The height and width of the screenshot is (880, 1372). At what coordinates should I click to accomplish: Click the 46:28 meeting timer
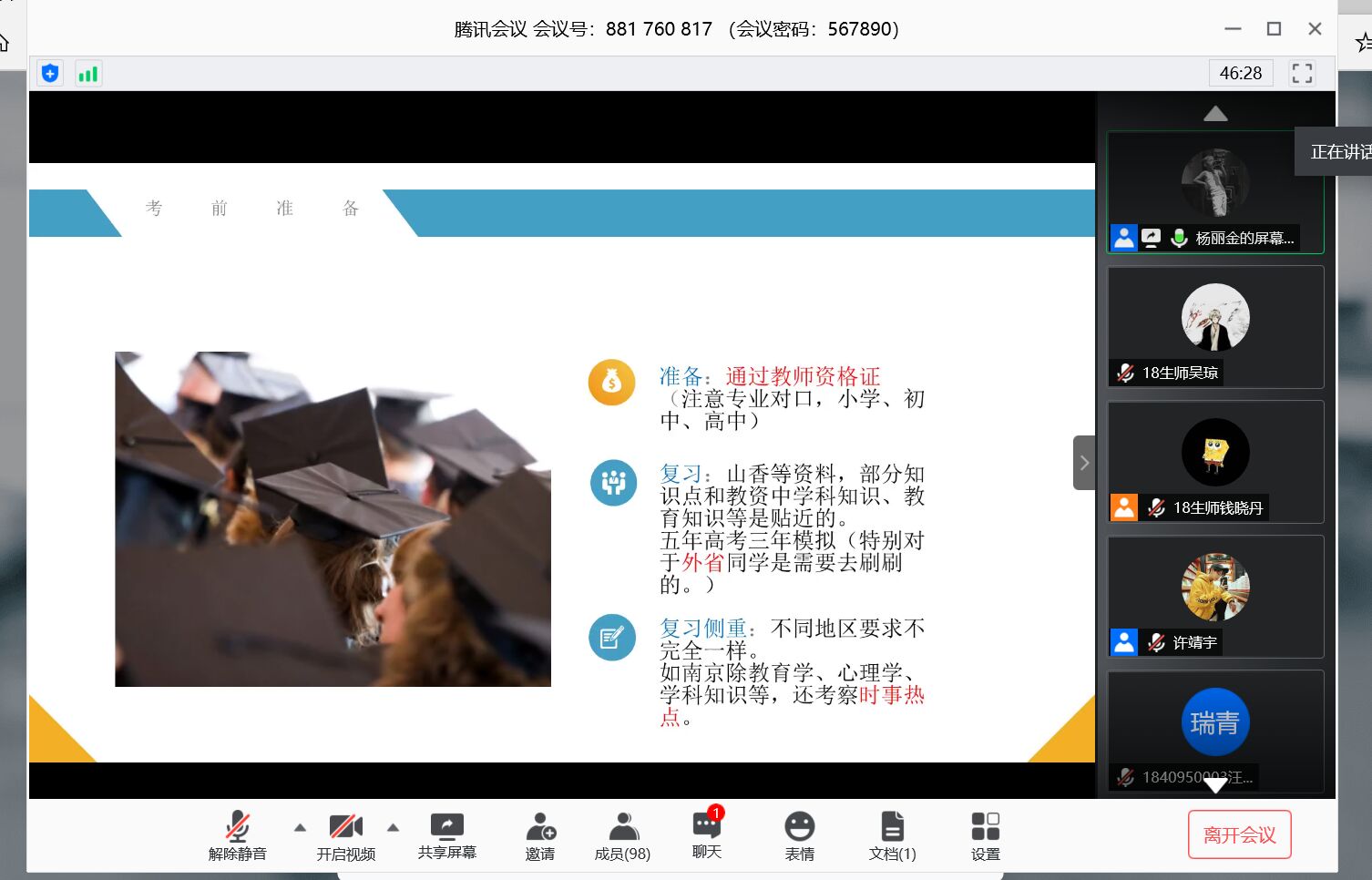[1241, 74]
